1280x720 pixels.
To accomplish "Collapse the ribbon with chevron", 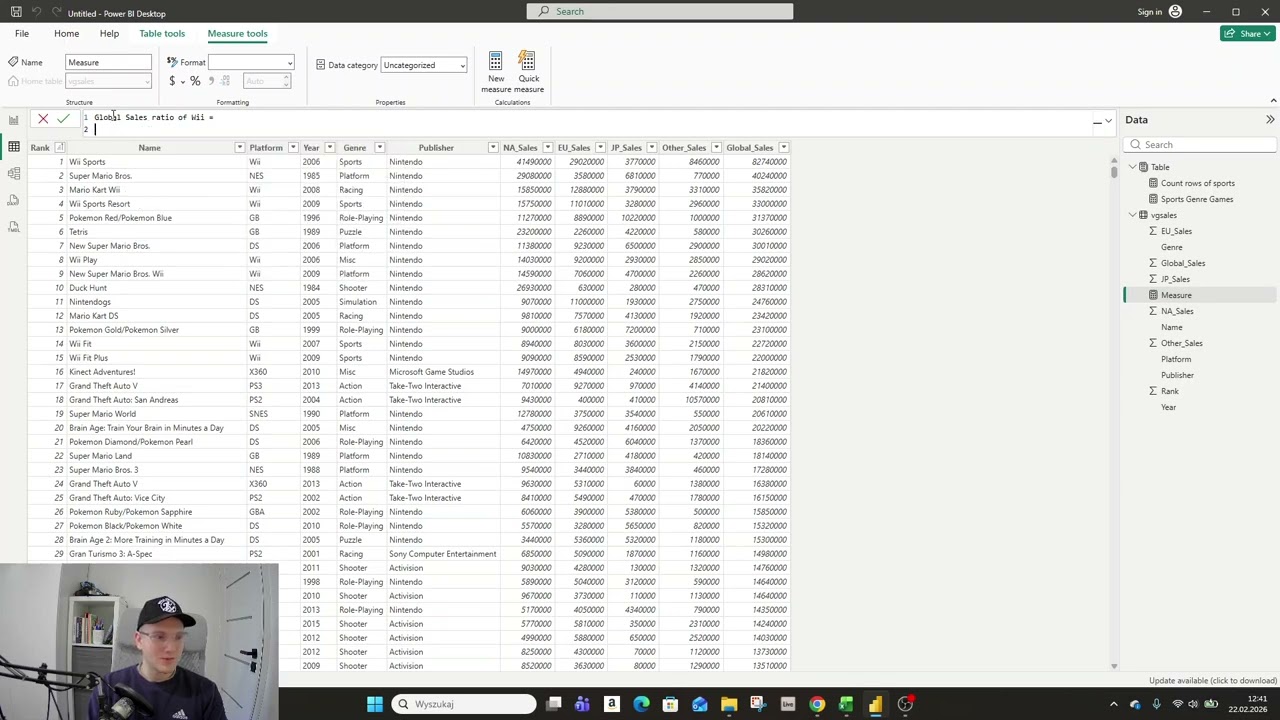I will 1273,101.
